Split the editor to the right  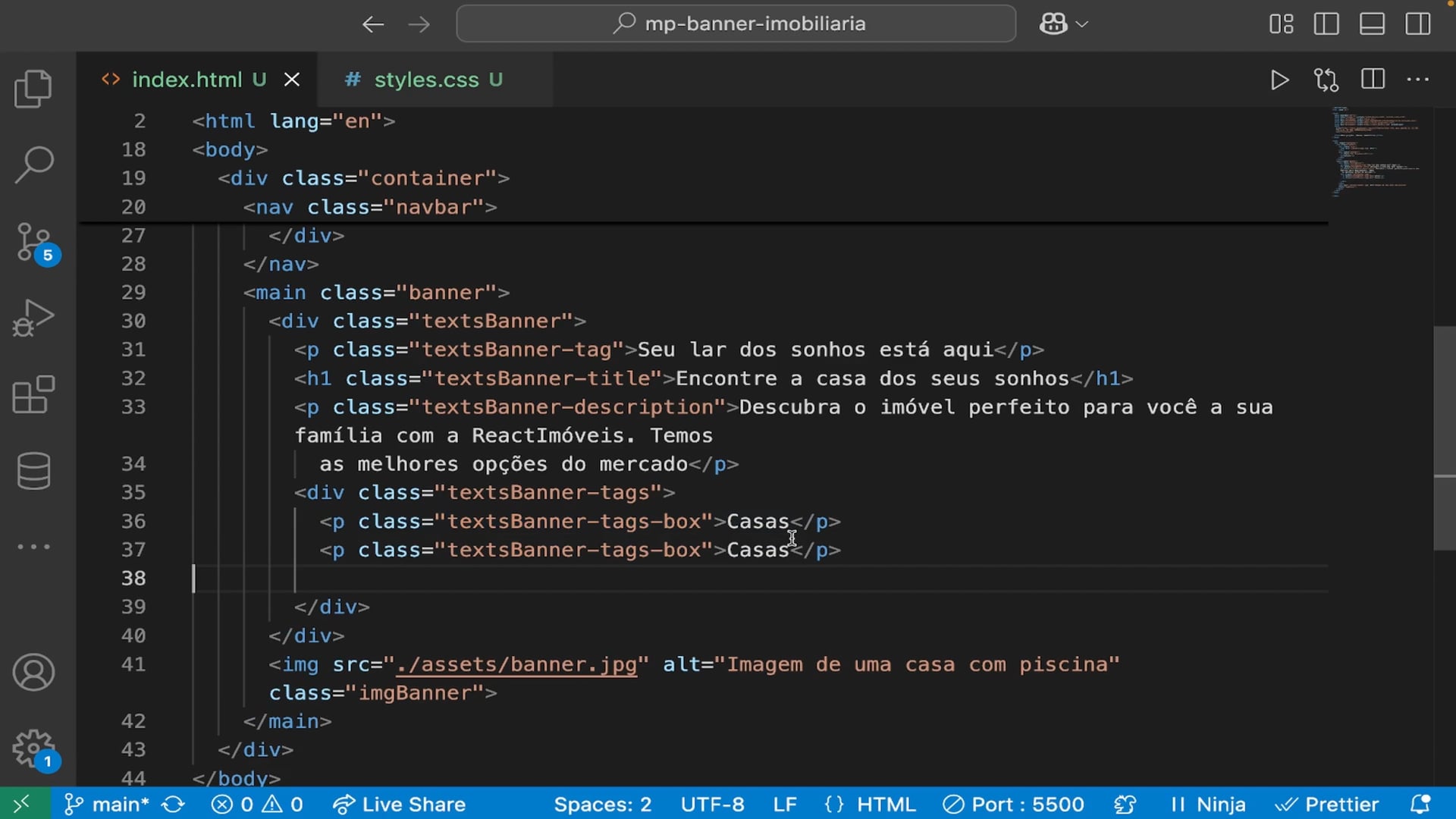[1373, 80]
